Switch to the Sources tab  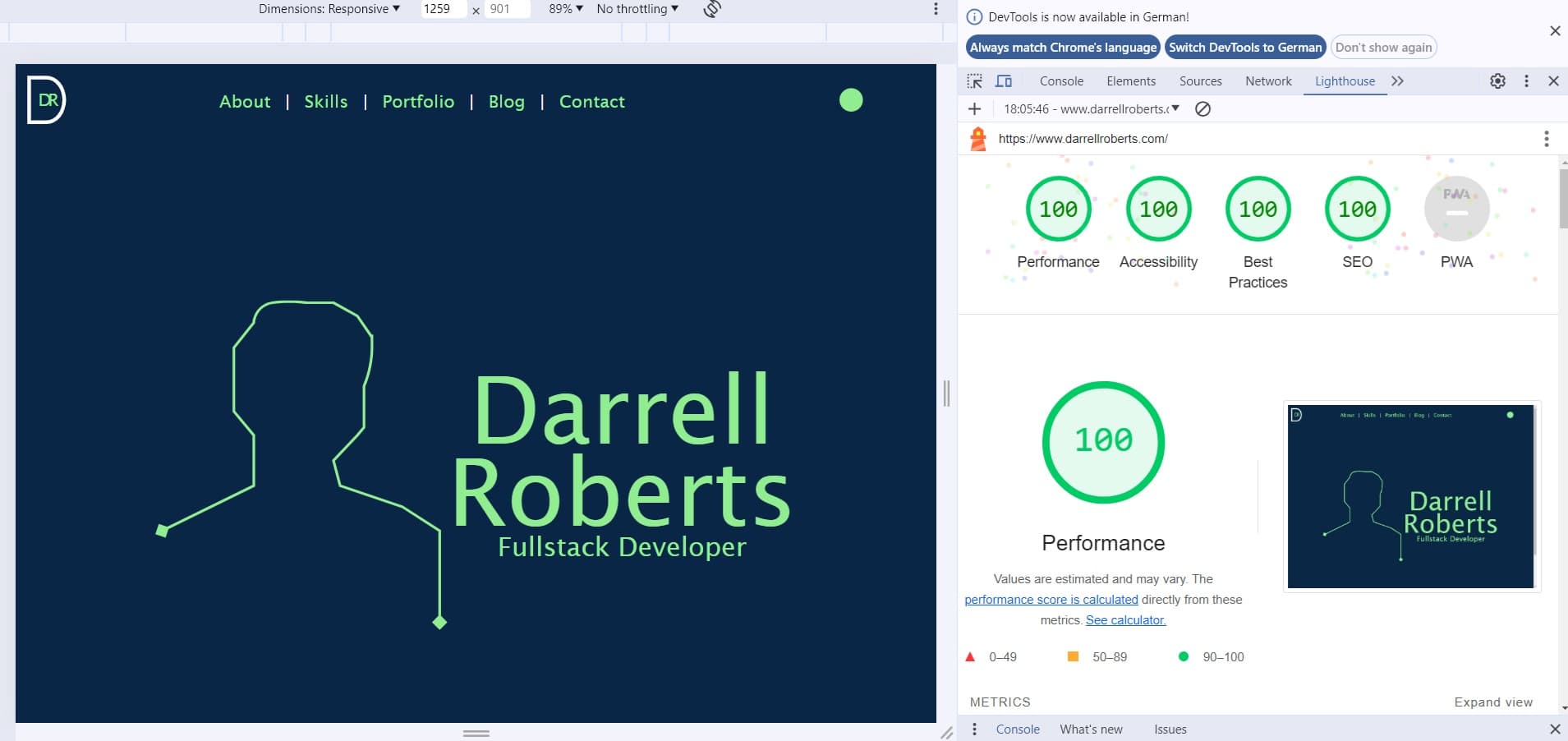coord(1201,81)
